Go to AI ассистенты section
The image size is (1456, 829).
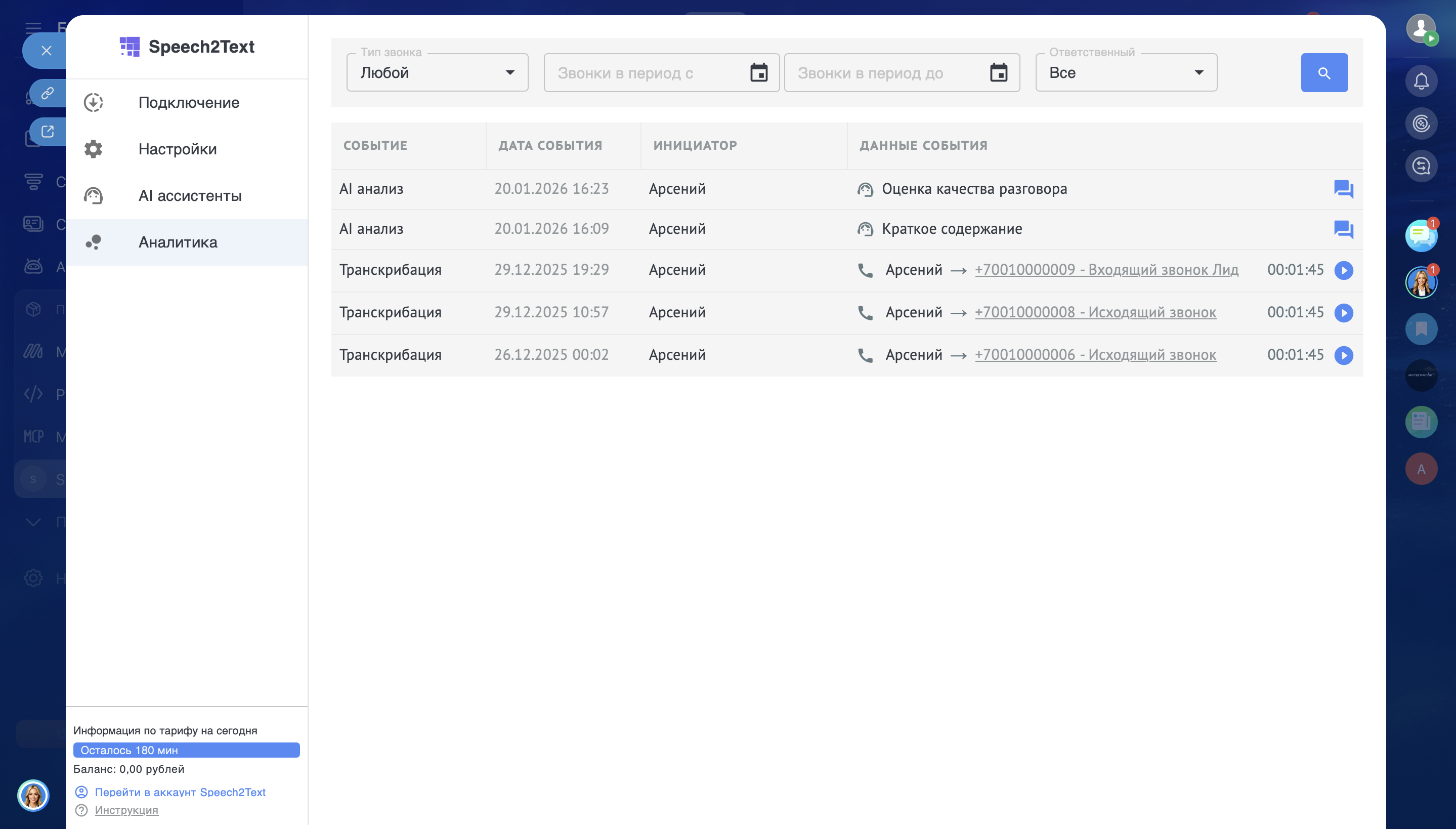pos(190,196)
